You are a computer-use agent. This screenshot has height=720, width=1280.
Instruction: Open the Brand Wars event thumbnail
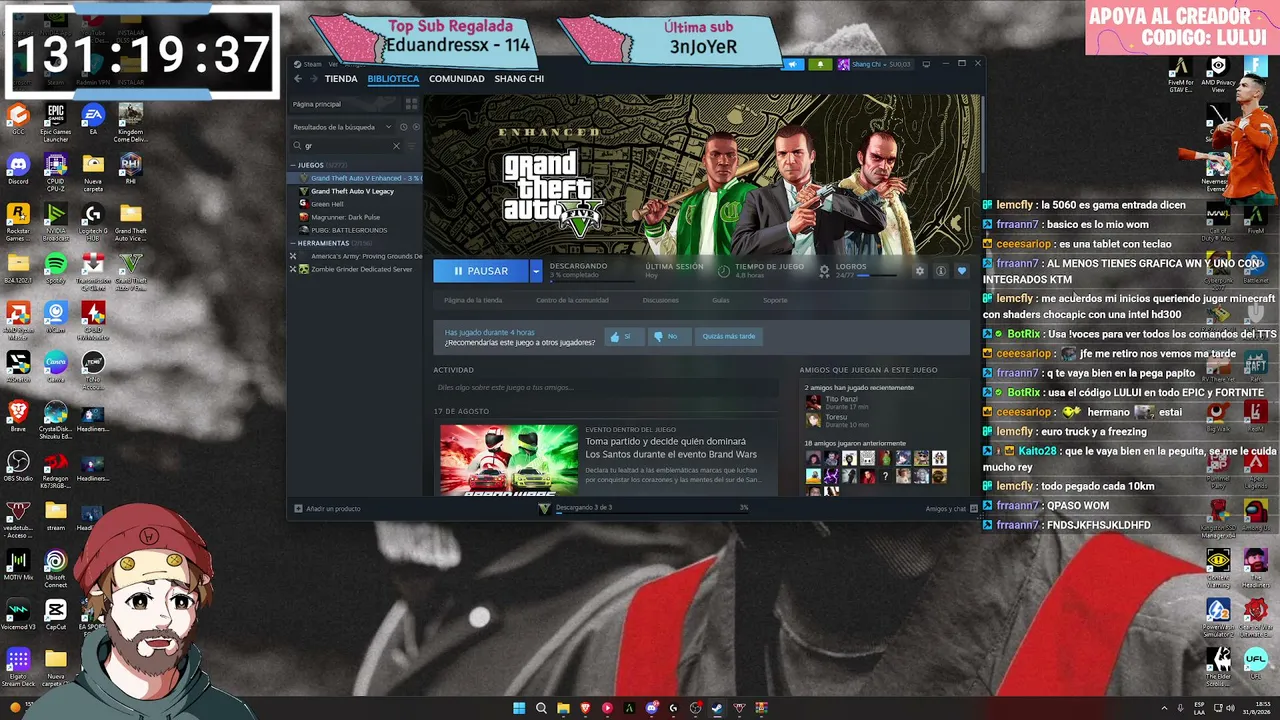(x=509, y=458)
